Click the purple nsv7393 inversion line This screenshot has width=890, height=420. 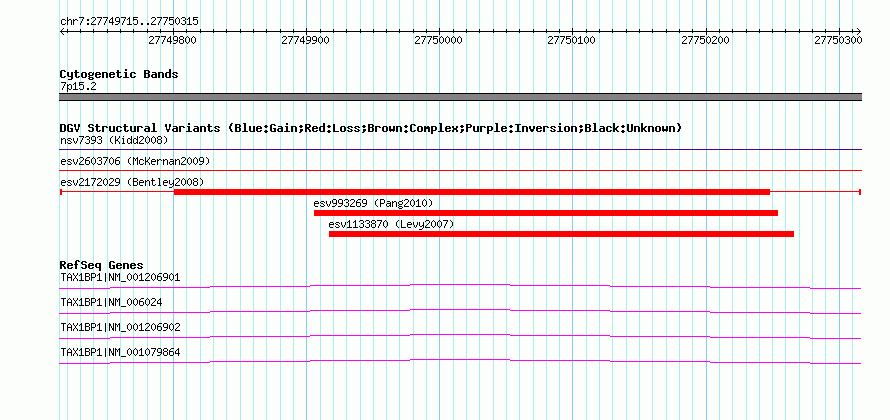pos(460,150)
